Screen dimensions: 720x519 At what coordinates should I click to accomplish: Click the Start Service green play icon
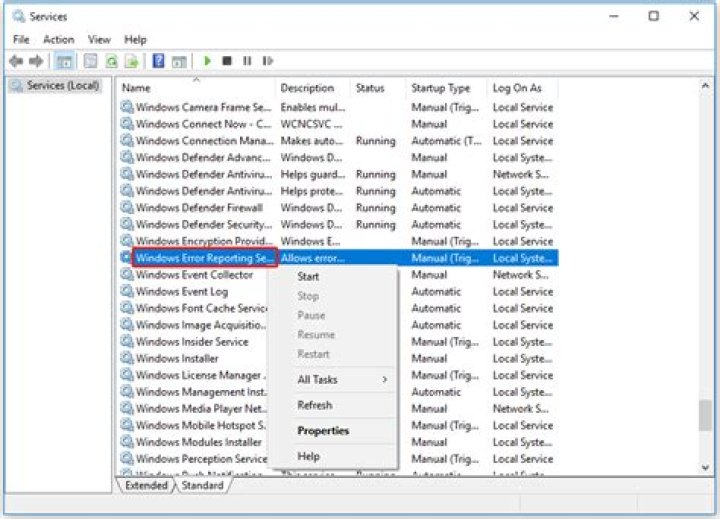click(x=207, y=61)
